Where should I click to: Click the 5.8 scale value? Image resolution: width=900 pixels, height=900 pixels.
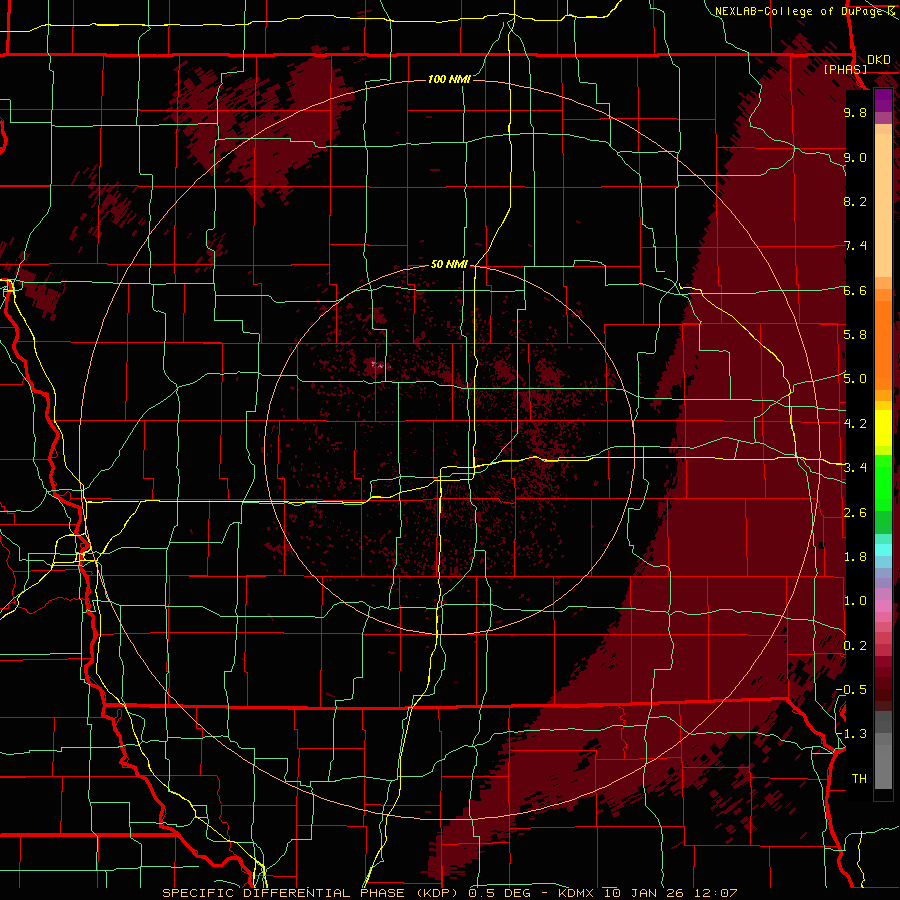pos(855,334)
